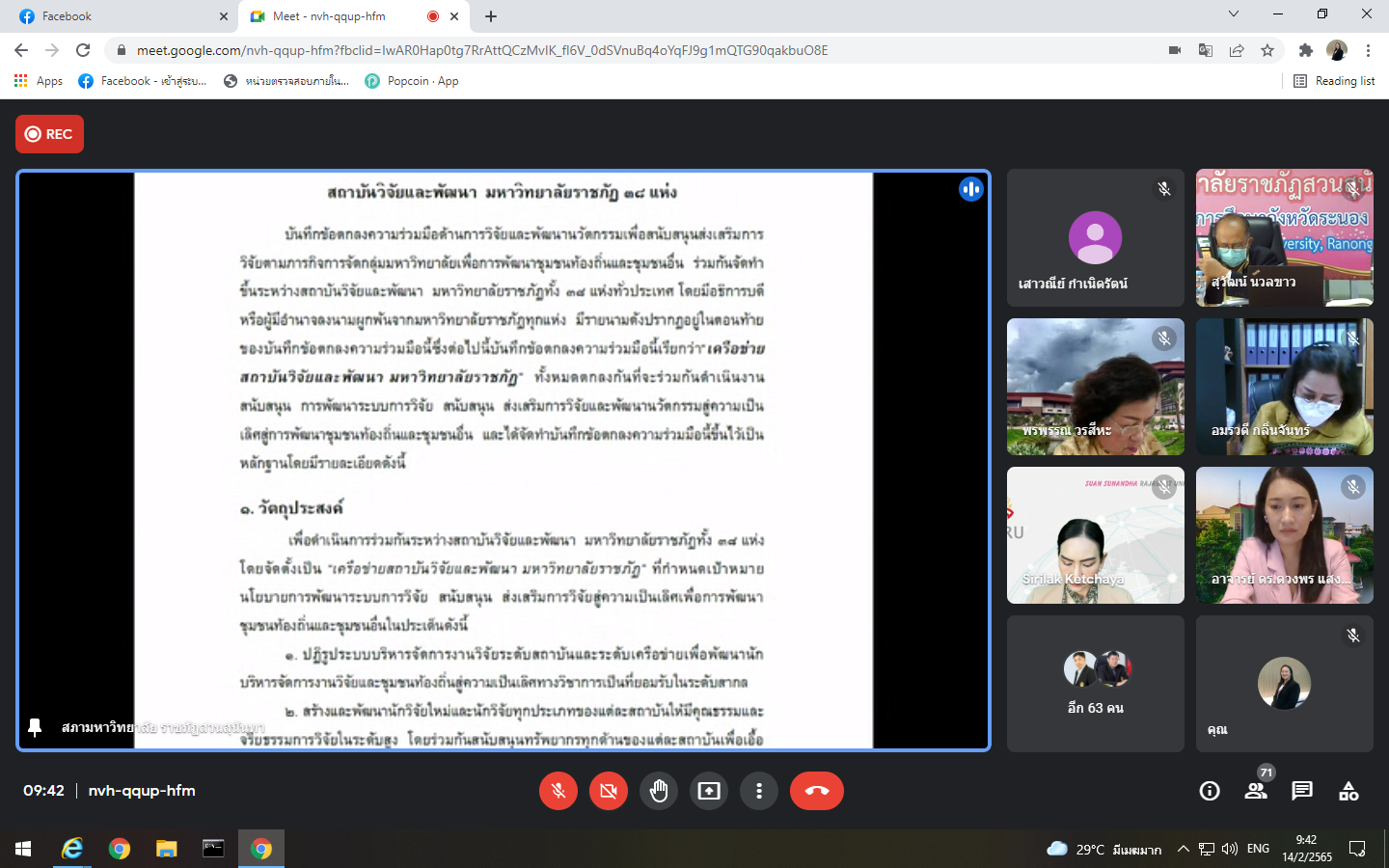Click the Present now screen share icon
The image size is (1389, 868).
tap(709, 791)
